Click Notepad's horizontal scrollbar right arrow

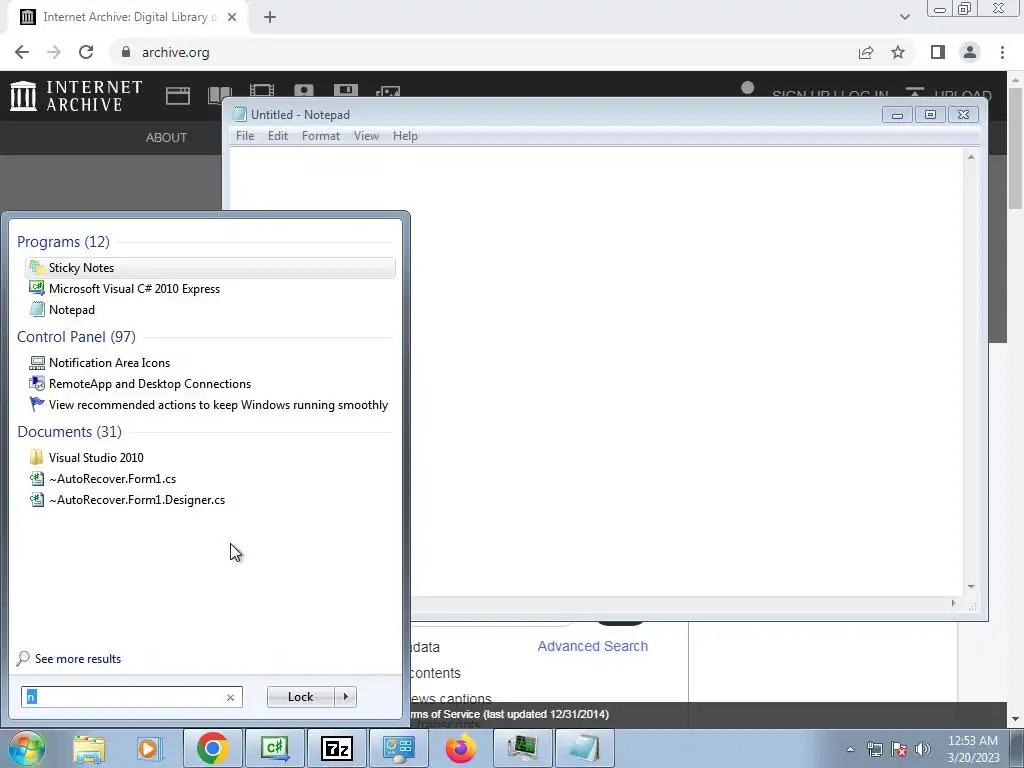point(953,603)
